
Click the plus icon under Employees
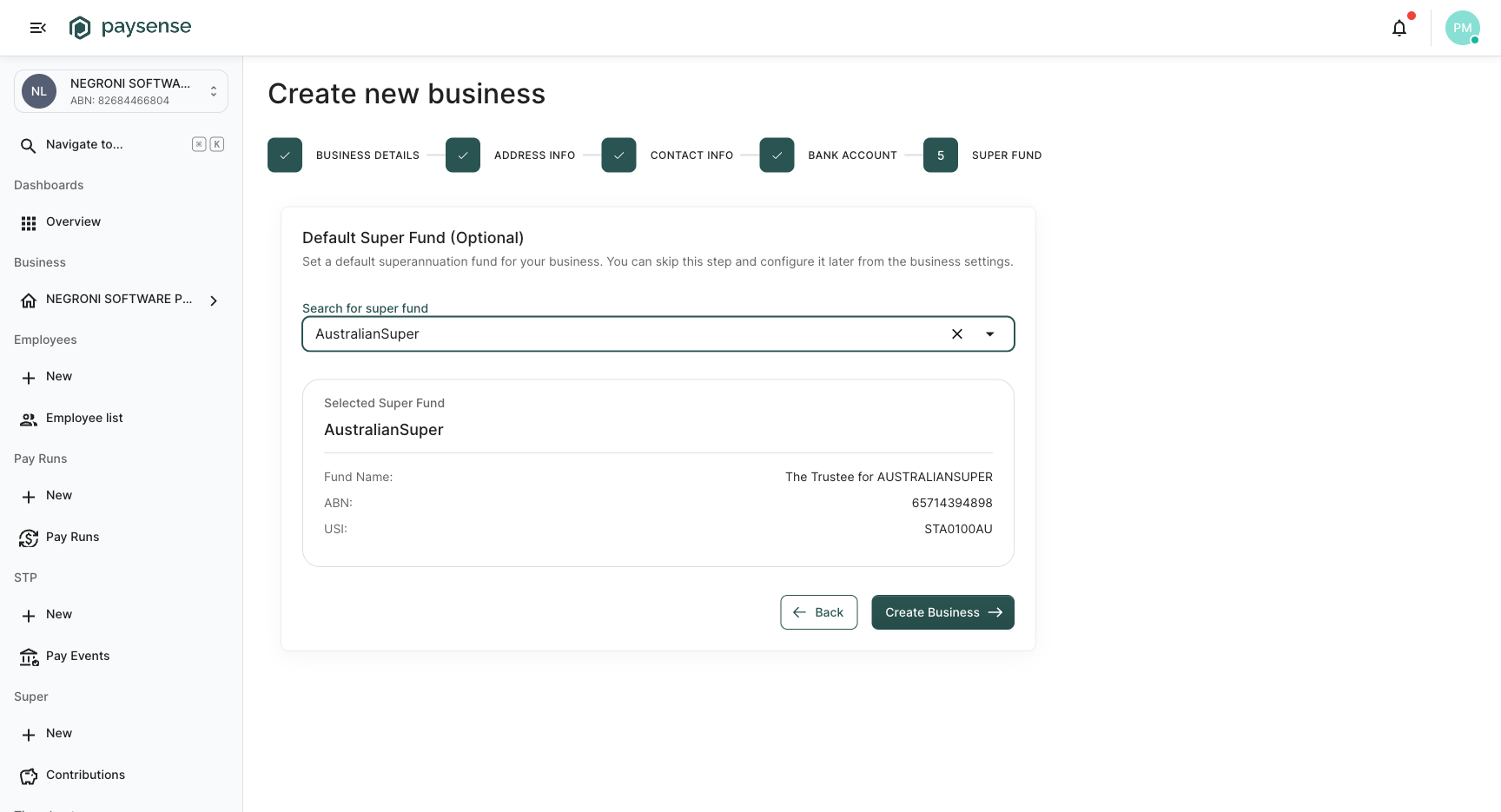[x=29, y=378]
